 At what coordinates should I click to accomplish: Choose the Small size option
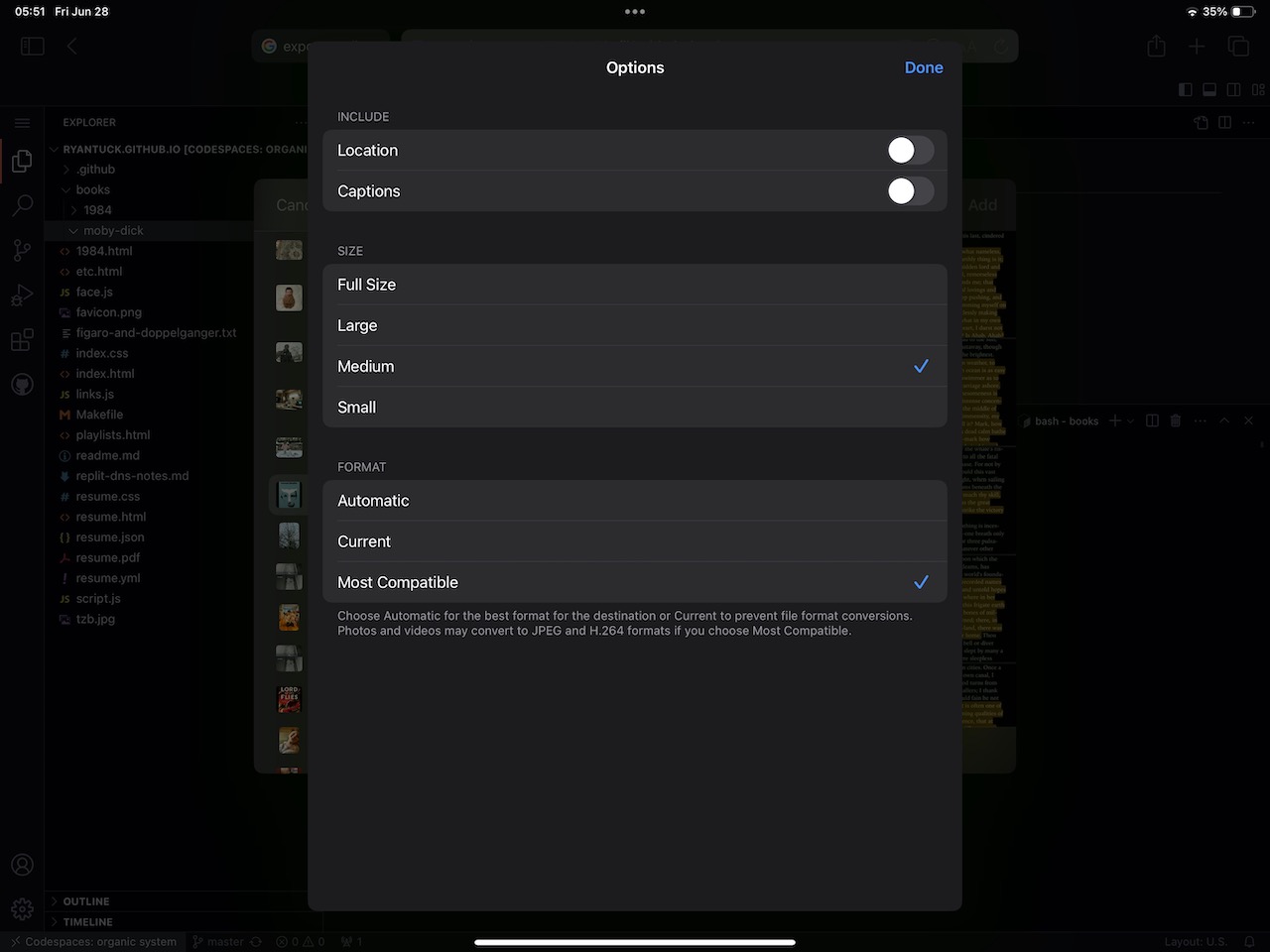point(634,408)
